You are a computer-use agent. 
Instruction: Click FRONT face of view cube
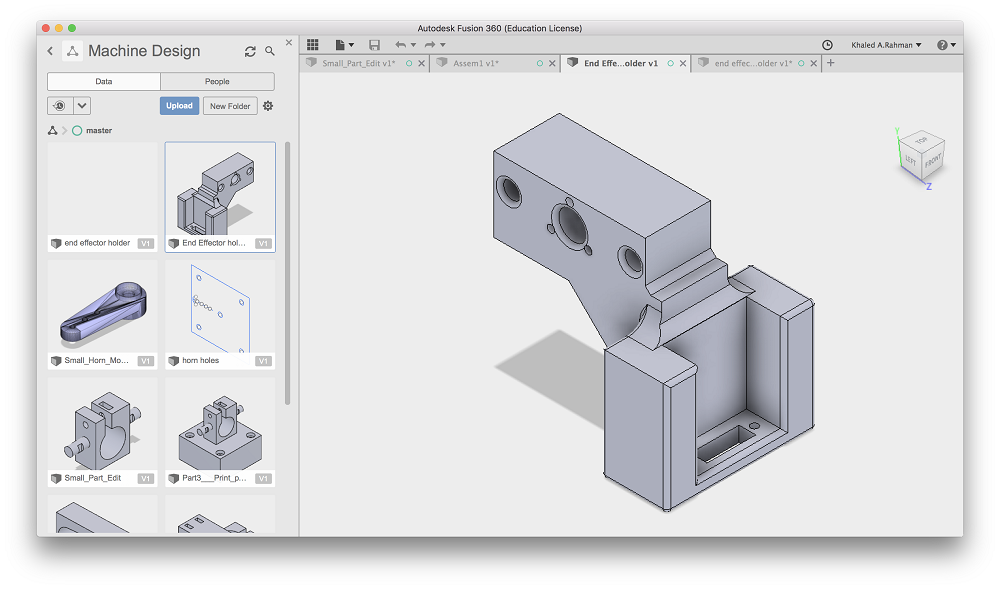933,160
